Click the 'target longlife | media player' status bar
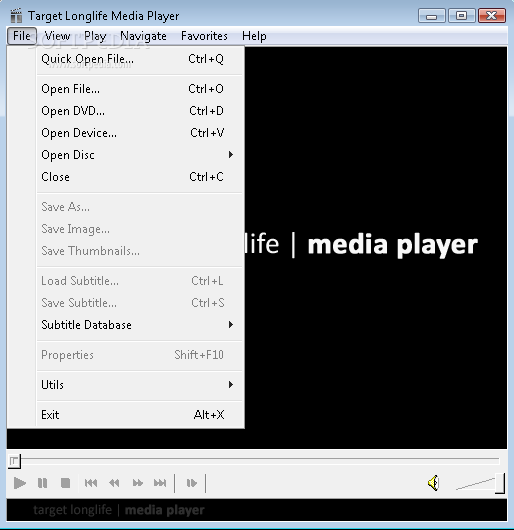The height and width of the screenshot is (530, 514). click(x=257, y=510)
